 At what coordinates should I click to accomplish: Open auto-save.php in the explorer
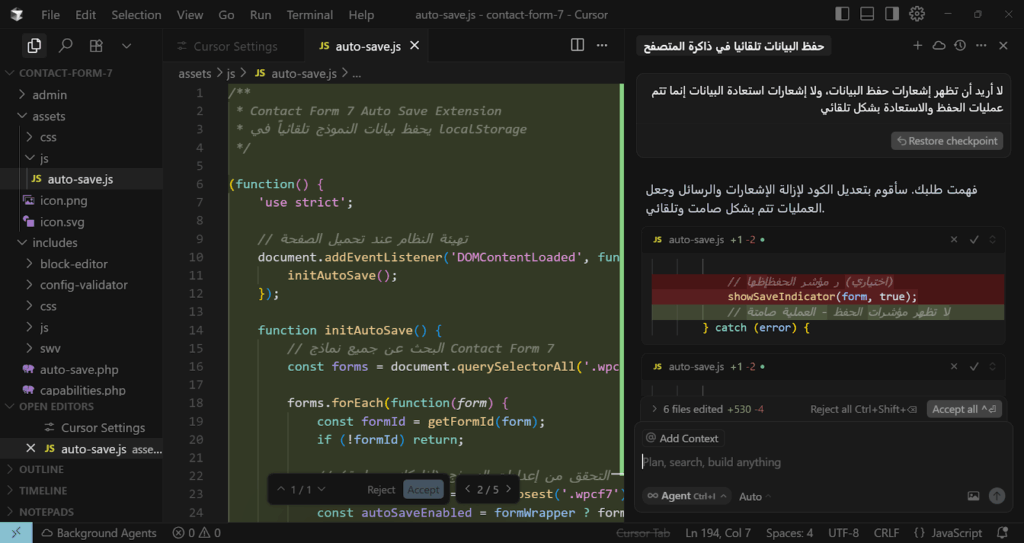(81, 369)
